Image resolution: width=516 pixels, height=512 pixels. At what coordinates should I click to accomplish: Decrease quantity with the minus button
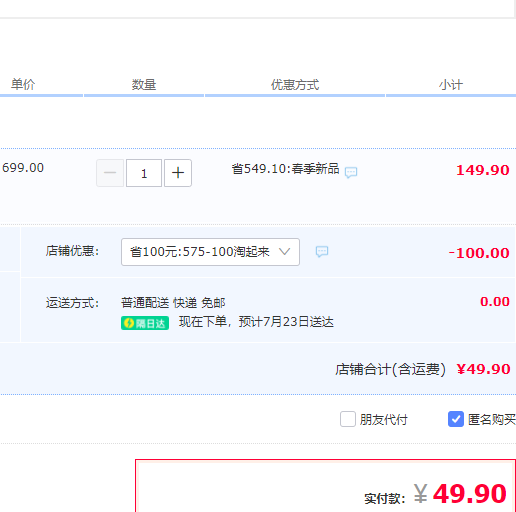[110, 173]
